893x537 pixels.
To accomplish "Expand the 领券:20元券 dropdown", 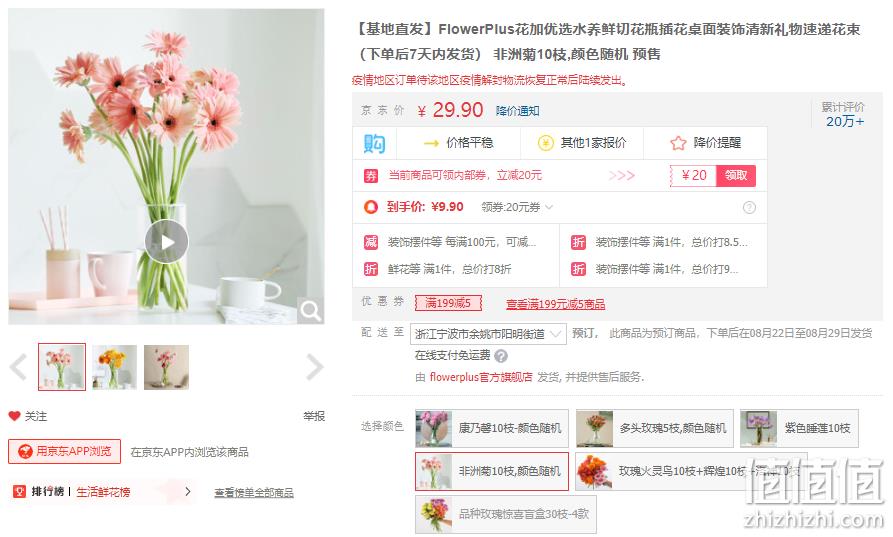I will pyautogui.click(x=517, y=207).
